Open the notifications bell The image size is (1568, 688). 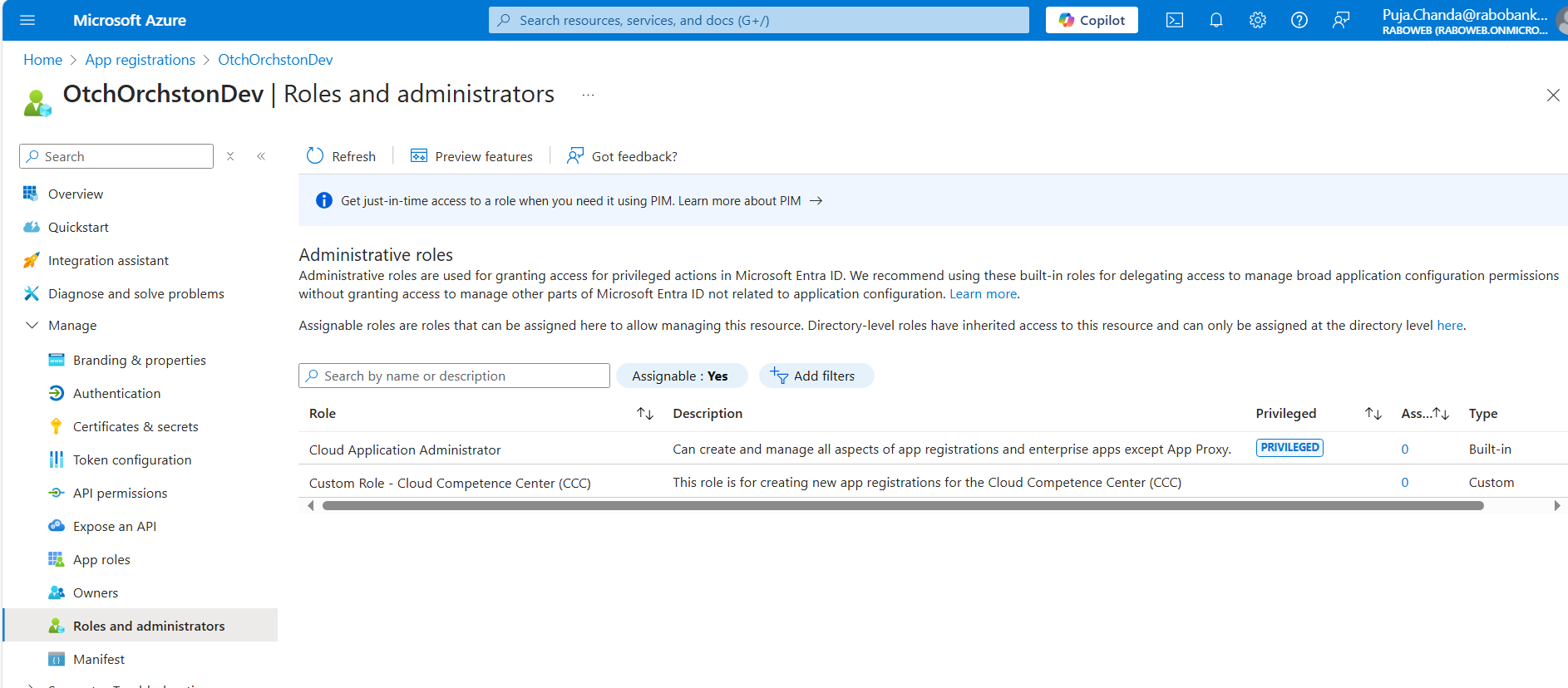pos(1215,20)
